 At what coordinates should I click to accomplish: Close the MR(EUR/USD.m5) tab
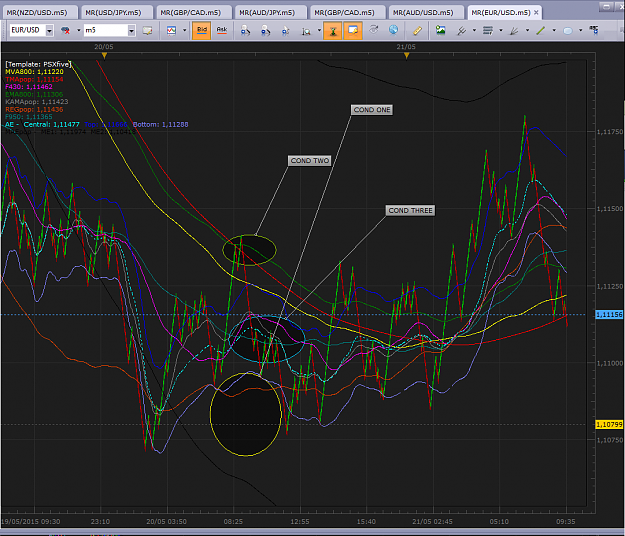(536, 12)
